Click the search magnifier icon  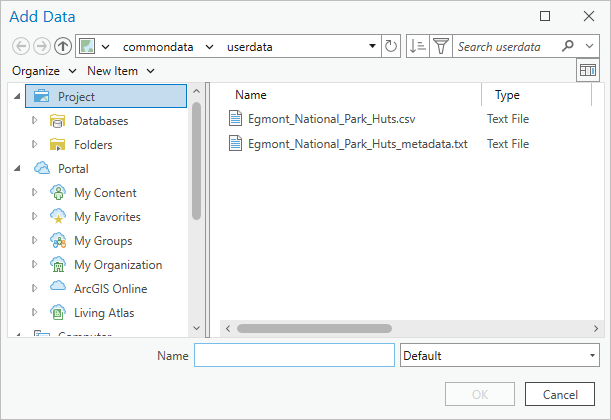[x=568, y=47]
